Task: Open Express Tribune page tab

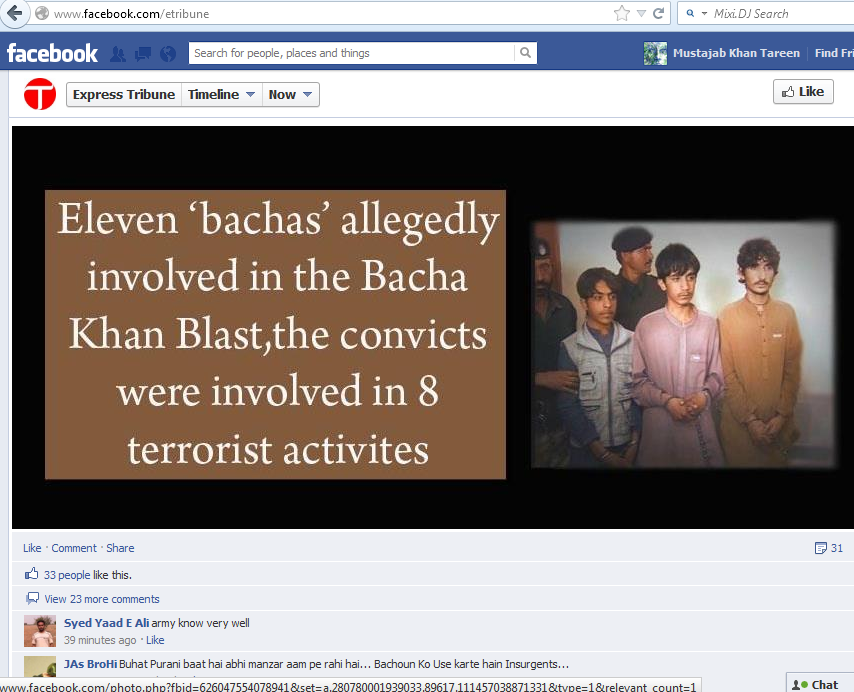Action: [124, 94]
